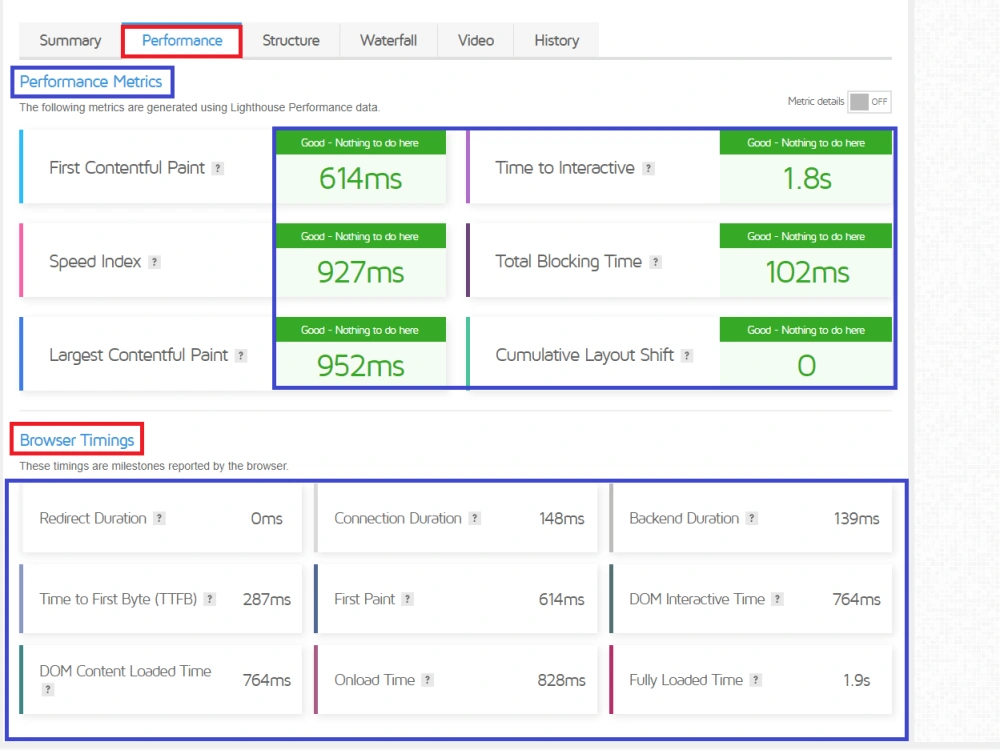The width and height of the screenshot is (1000, 750).
Task: Click the Redirect Duration label
Action: [x=93, y=518]
